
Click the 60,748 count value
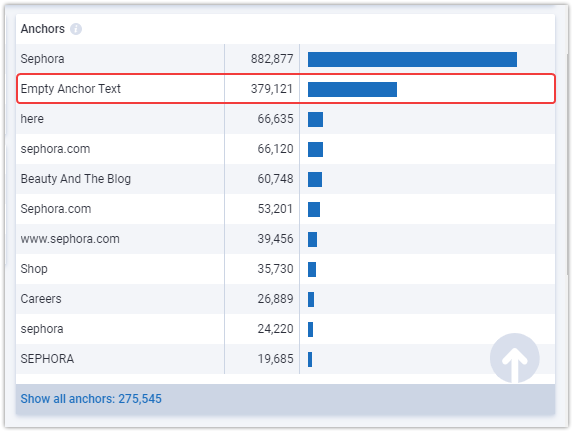(275, 179)
